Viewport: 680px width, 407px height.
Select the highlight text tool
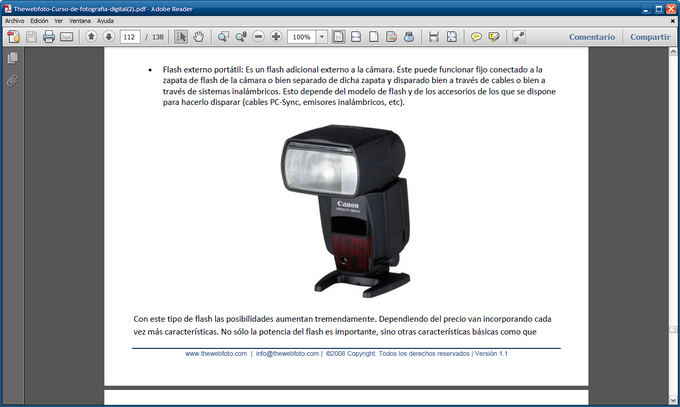(x=494, y=37)
